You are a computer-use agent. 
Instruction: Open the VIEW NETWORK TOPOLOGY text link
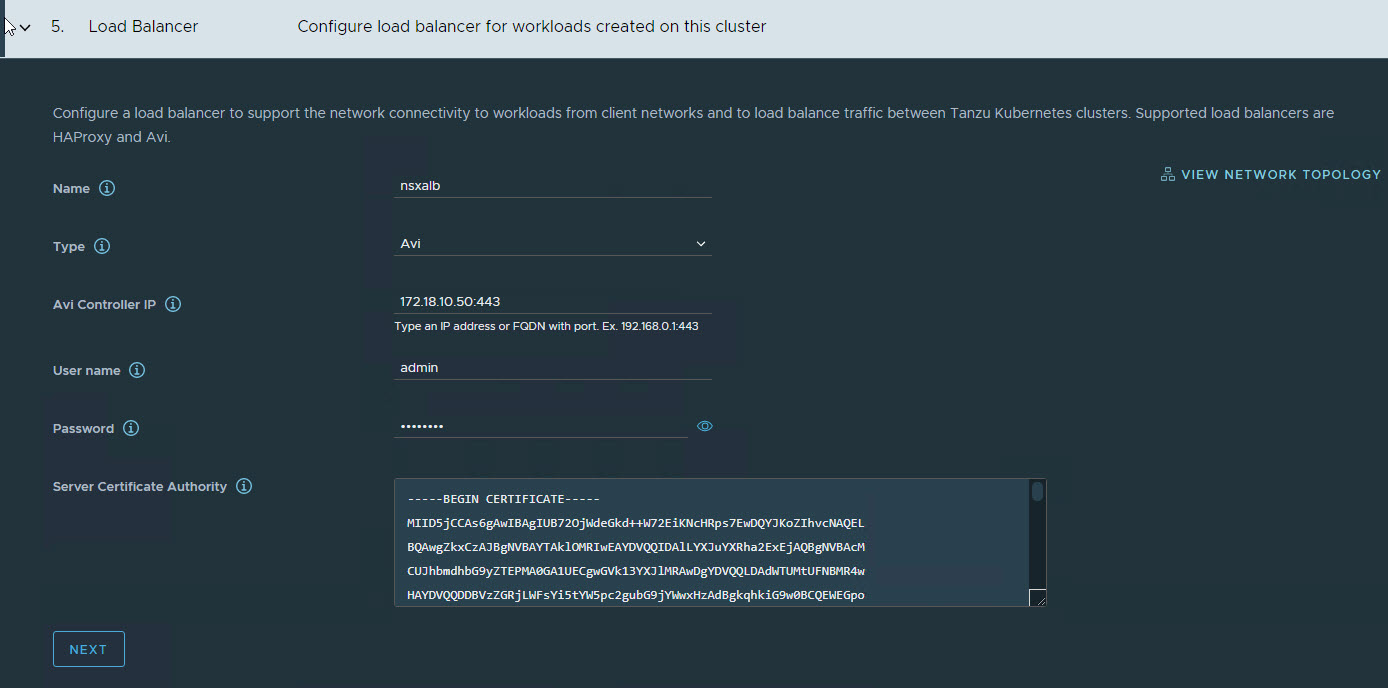point(1280,174)
